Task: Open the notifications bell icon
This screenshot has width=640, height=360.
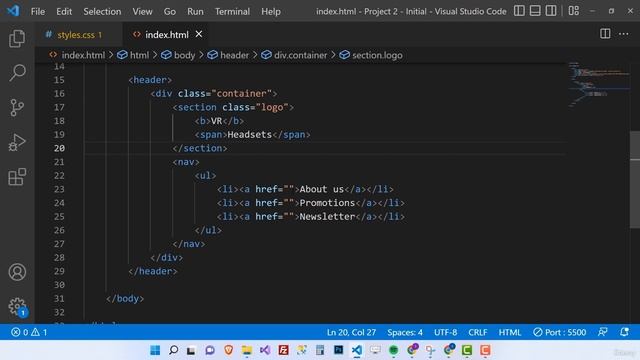Action: click(x=624, y=332)
